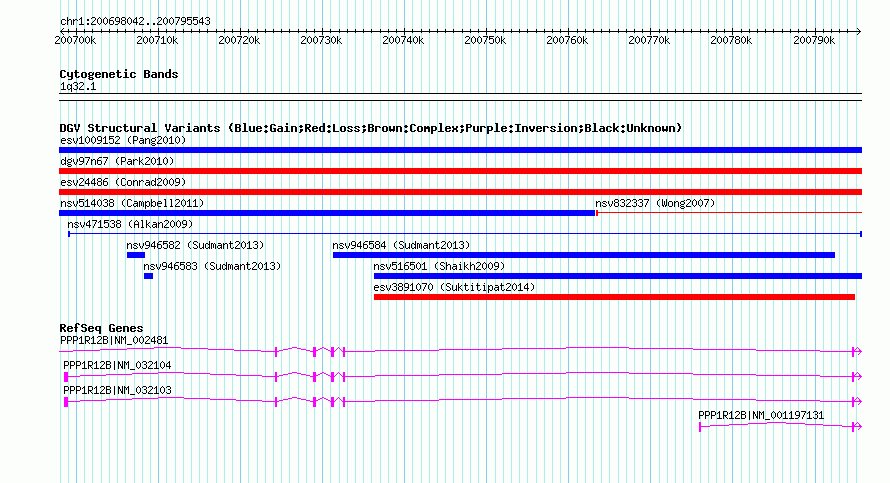Screen dimensions: 890x483
Task: Open the nsv946584 (Sudmant2013) blue bar
Action: click(583, 255)
